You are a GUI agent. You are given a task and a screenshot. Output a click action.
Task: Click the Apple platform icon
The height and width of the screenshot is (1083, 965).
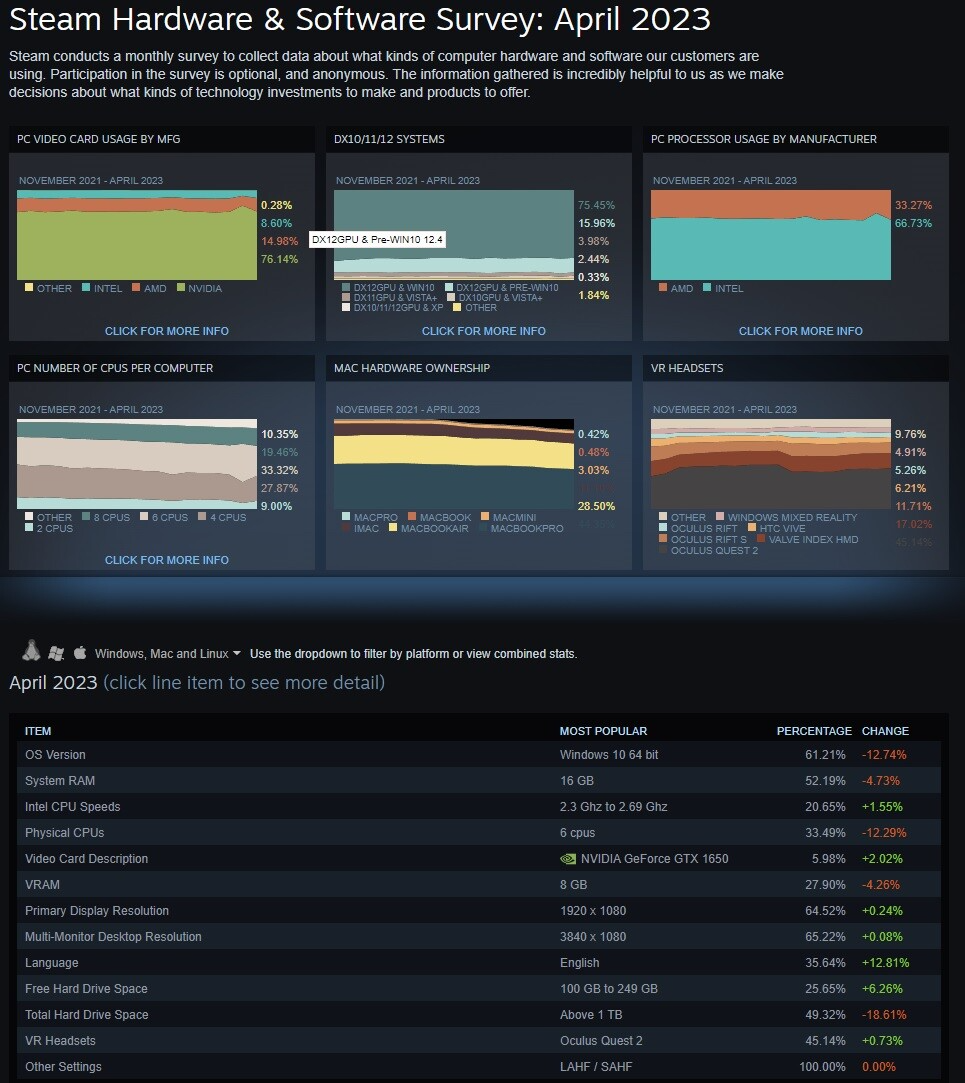(80, 652)
